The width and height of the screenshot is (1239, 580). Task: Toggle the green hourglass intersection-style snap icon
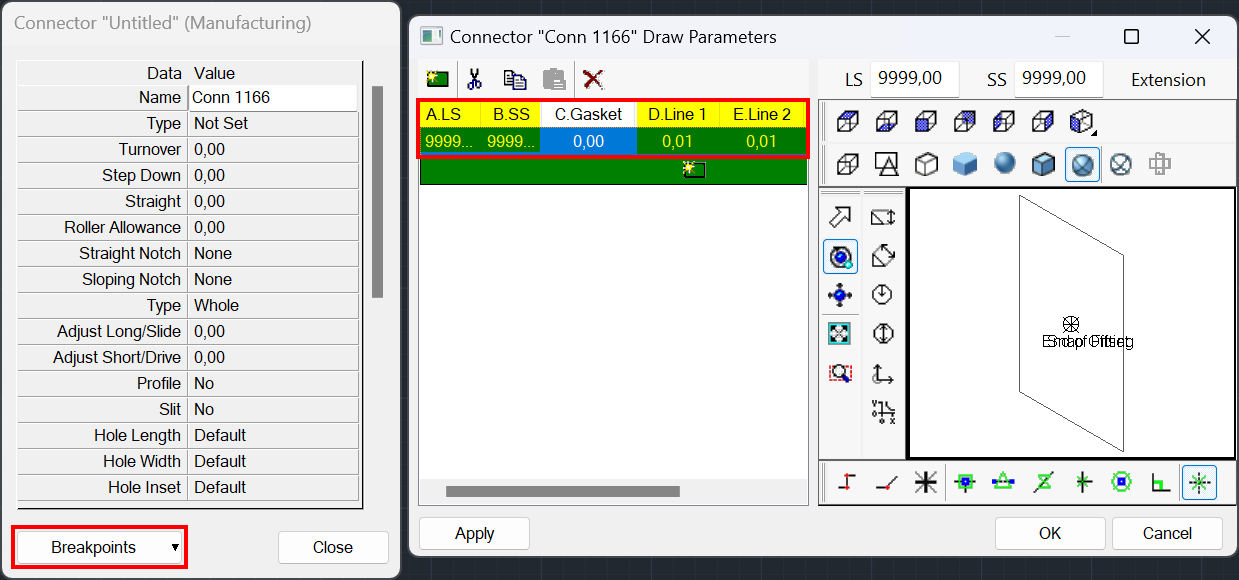(x=1043, y=482)
